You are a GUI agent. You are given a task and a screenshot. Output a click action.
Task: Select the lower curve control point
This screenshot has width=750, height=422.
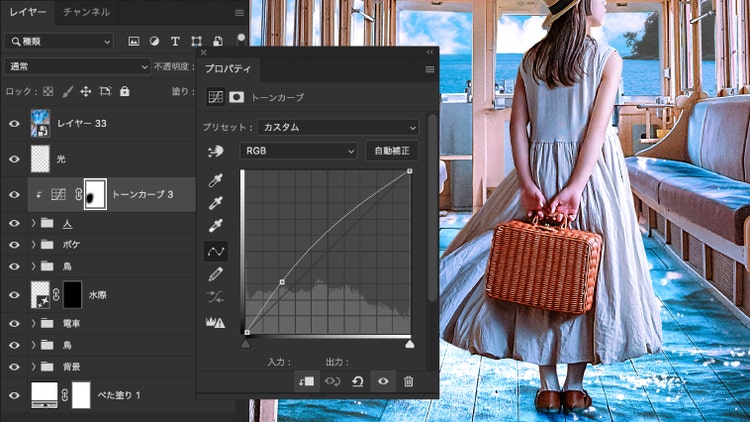click(282, 282)
